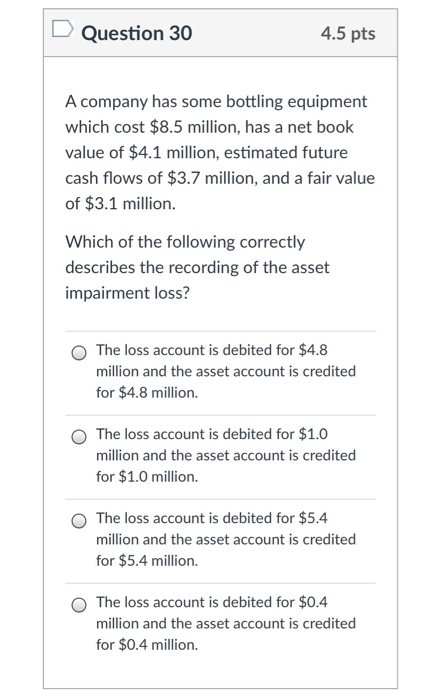Click the asset impairment loss prompt text
Screen dimensions: 441x700
point(197,267)
